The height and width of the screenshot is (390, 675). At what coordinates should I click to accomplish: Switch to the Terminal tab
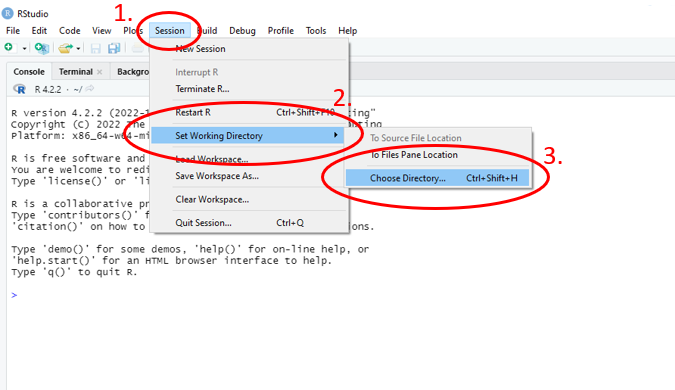point(76,72)
